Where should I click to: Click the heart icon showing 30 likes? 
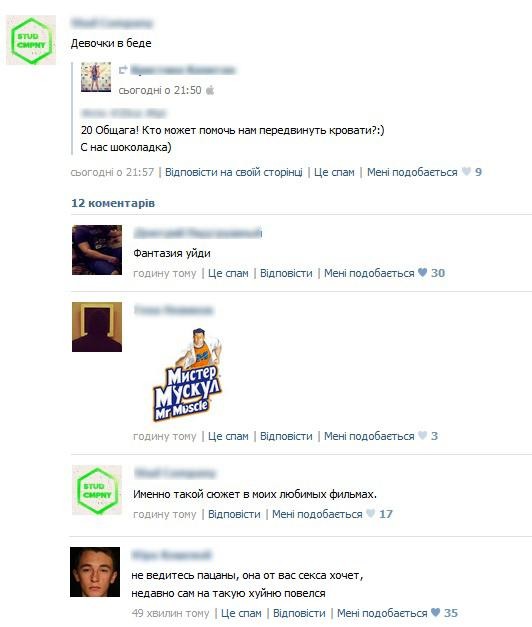click(422, 272)
